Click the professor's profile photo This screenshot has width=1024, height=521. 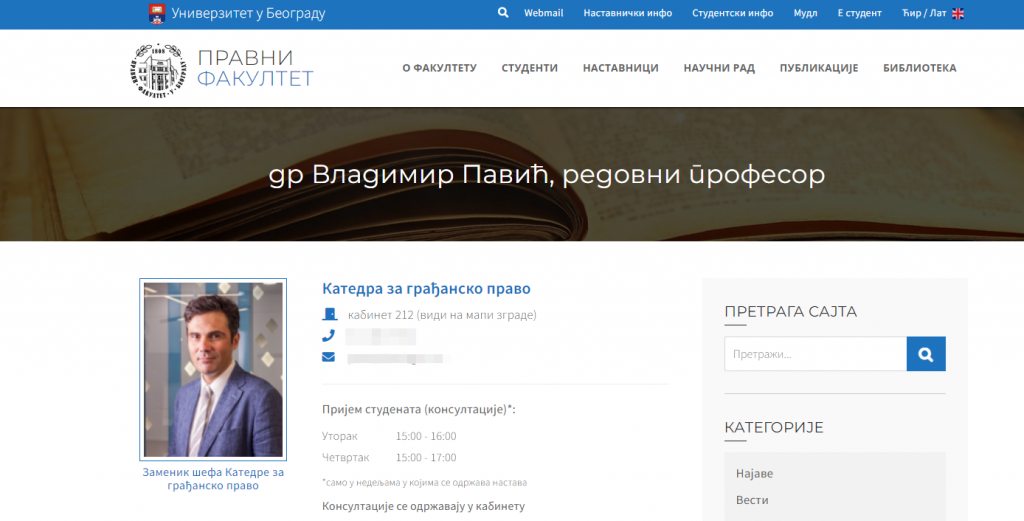[213, 369]
